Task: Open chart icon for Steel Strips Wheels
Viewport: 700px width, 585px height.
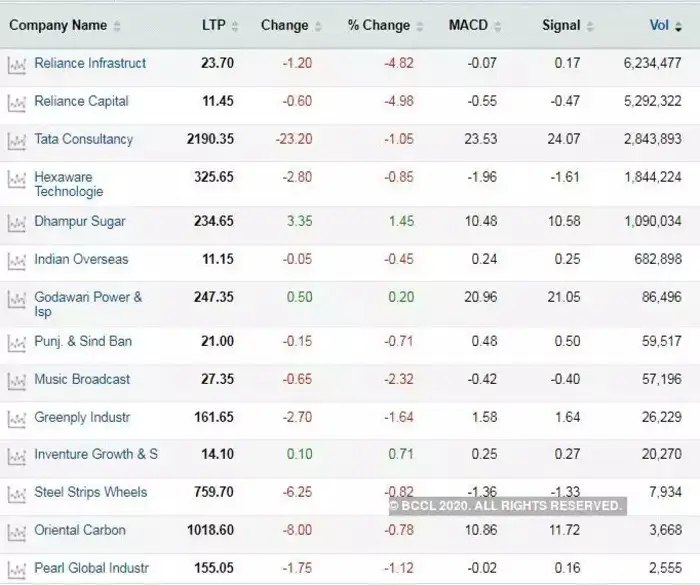Action: (x=17, y=494)
